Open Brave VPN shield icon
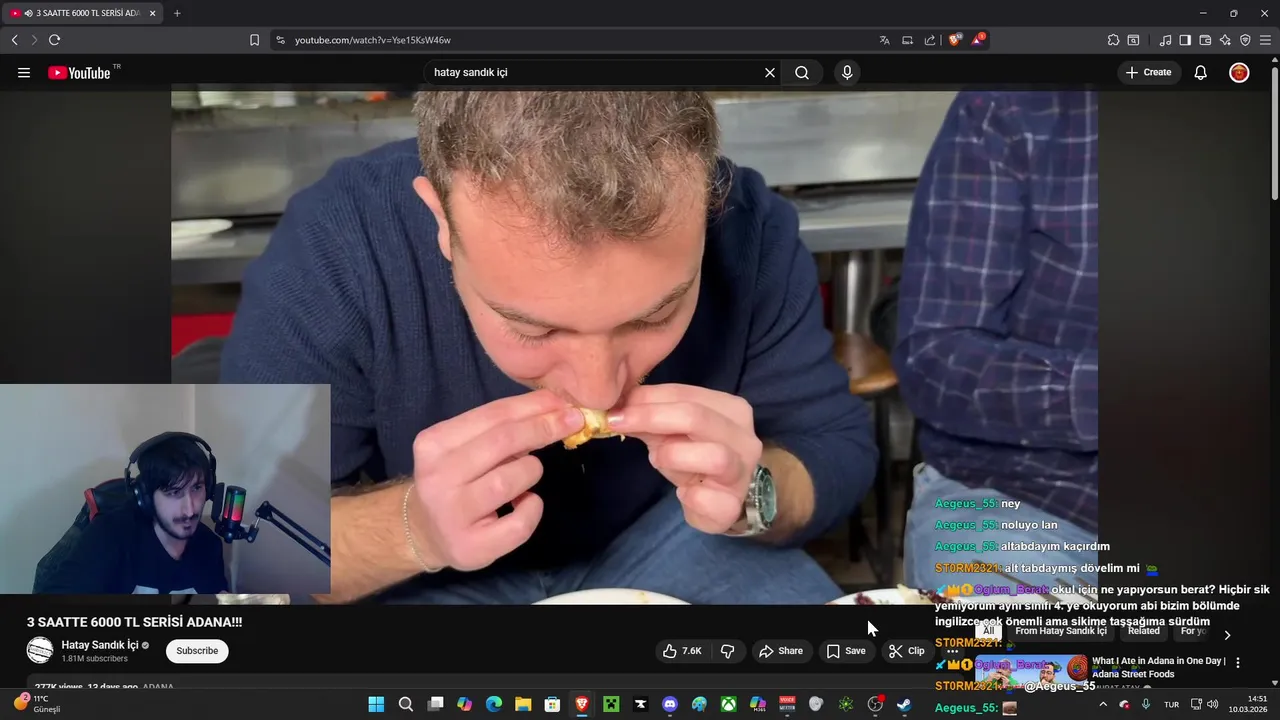The height and width of the screenshot is (720, 1280). 1245,40
